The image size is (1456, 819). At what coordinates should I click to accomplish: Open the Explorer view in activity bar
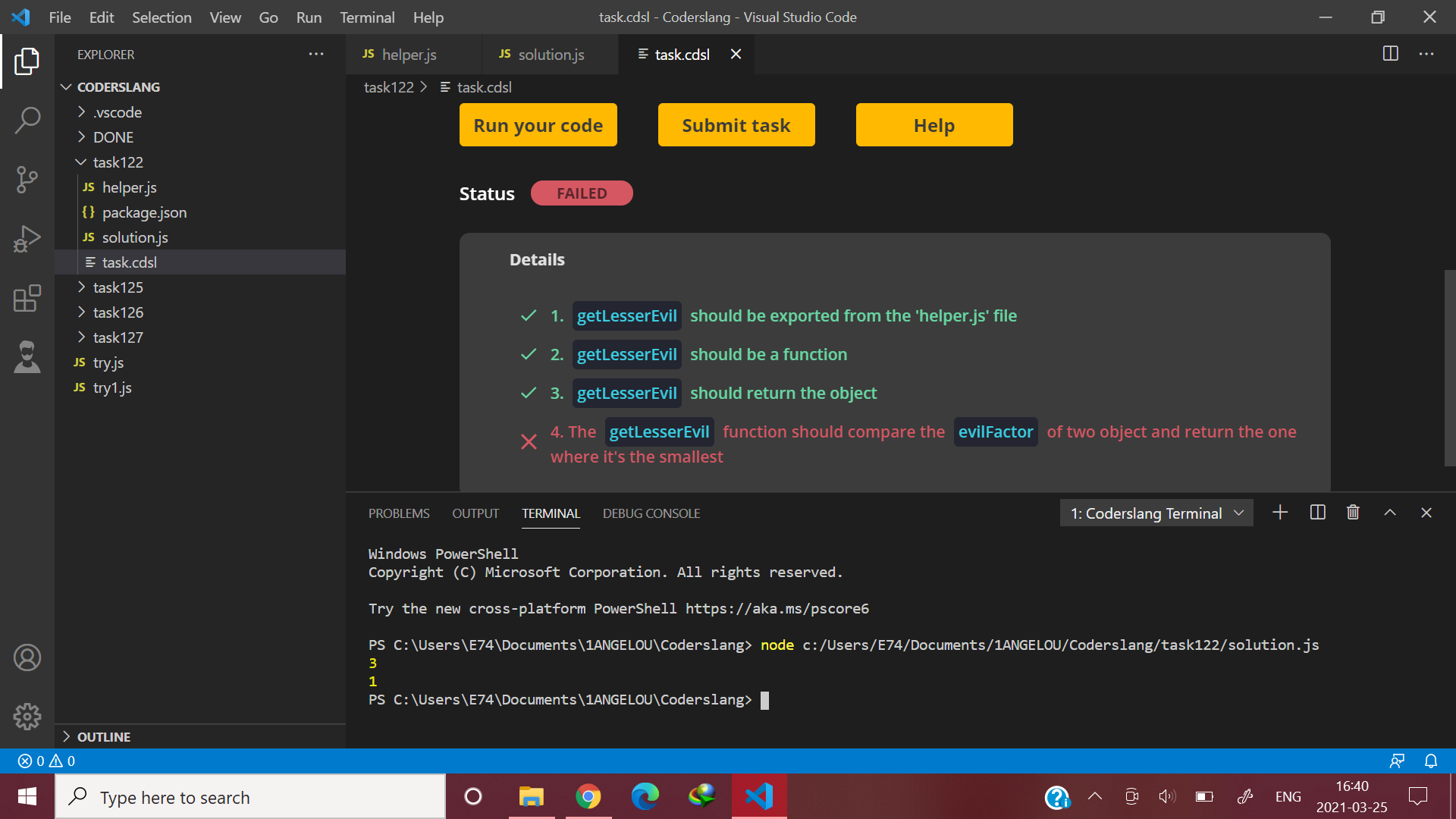(x=27, y=61)
